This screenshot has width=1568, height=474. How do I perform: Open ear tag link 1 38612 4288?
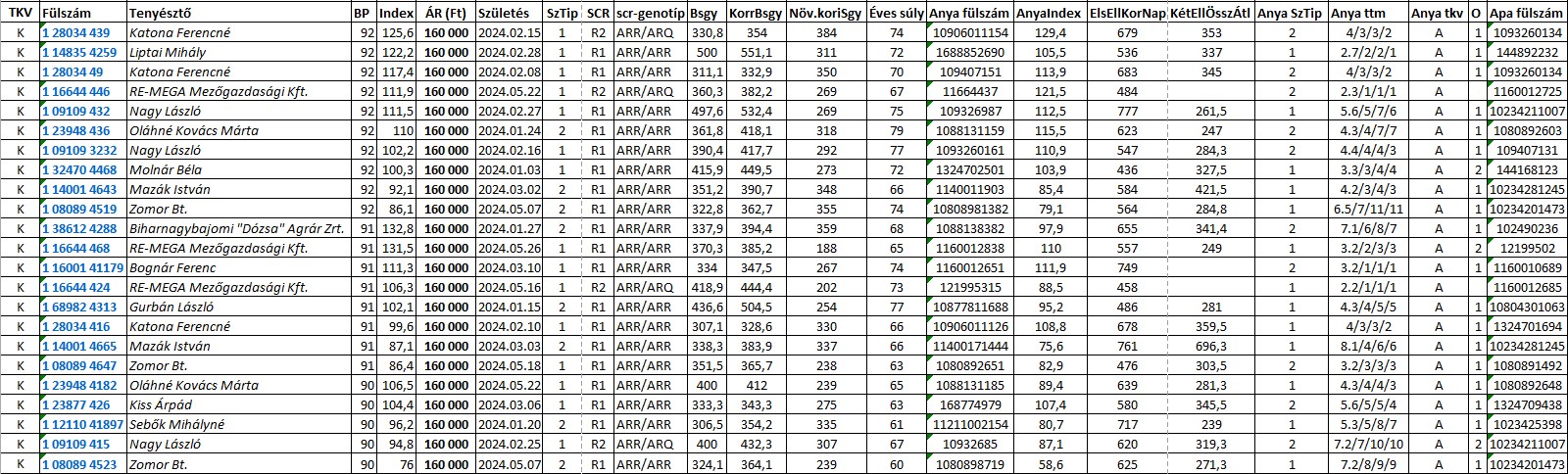[79, 229]
